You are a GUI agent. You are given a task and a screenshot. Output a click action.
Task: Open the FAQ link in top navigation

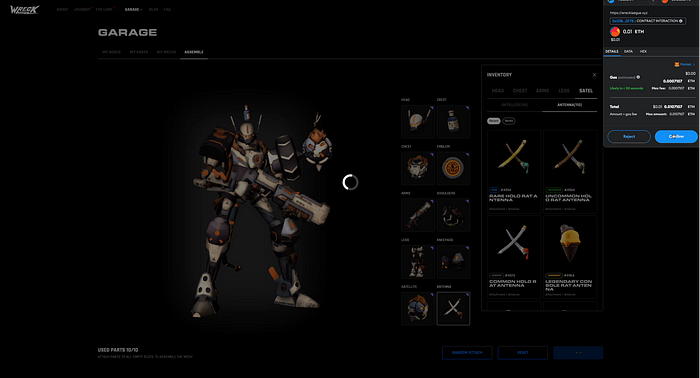[167, 9]
